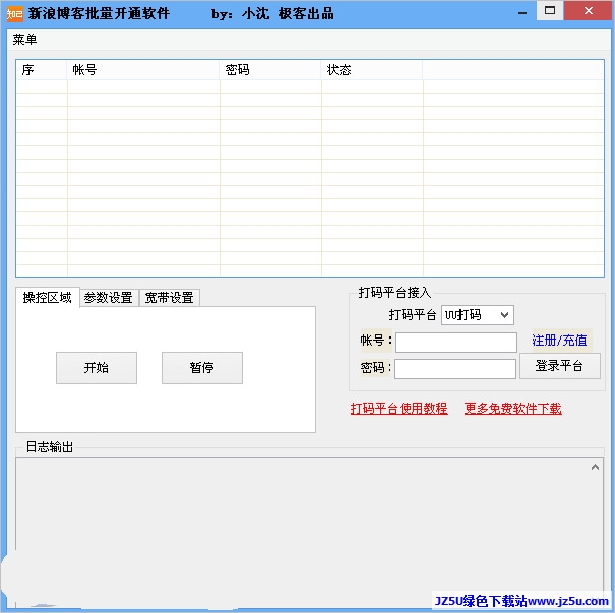Open the 注册/充值 link
615x613 pixels.
560,340
